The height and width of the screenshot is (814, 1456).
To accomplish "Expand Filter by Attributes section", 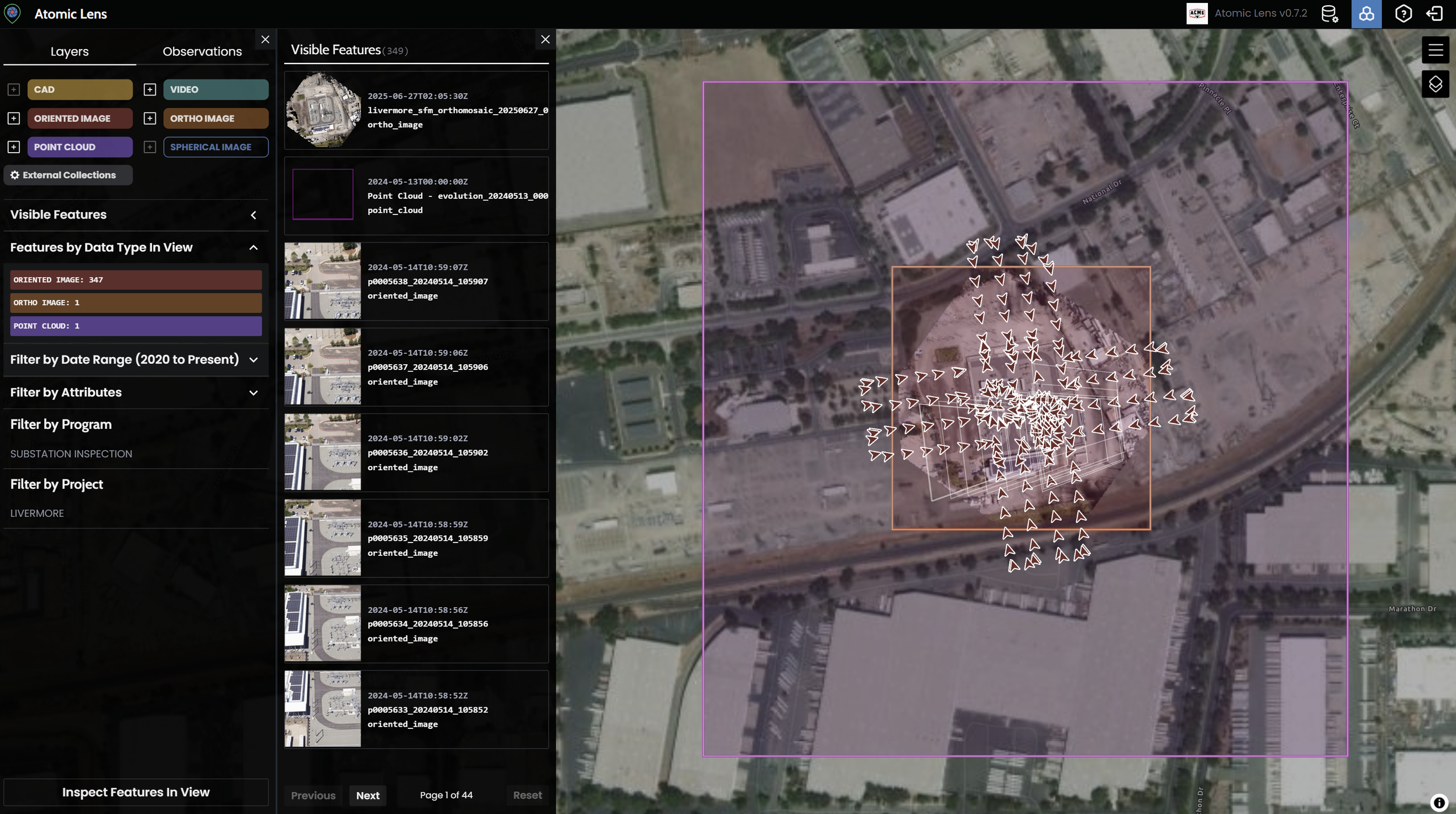I will click(x=253, y=393).
